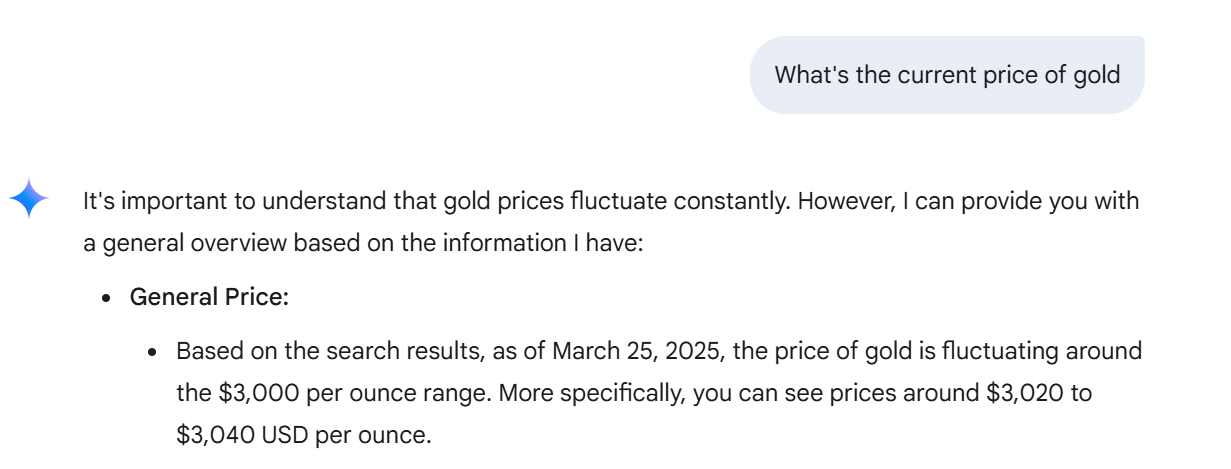Click the user's gold price message bubble
This screenshot has width=1231, height=469.
click(x=946, y=75)
